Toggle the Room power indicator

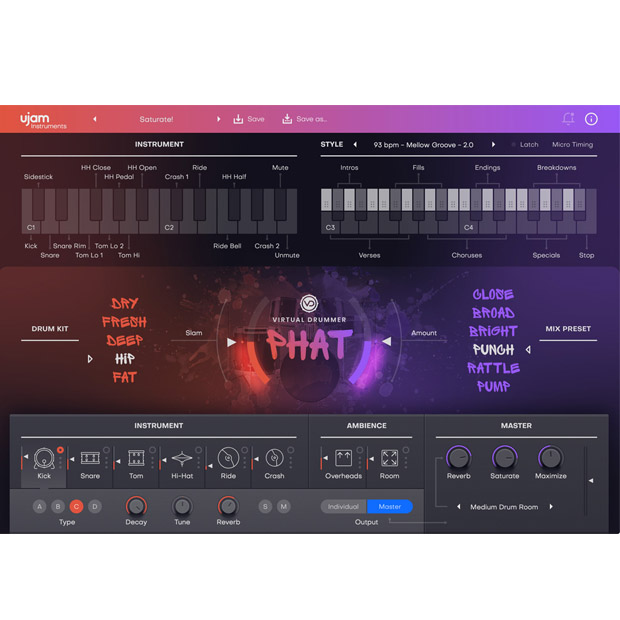(x=406, y=450)
